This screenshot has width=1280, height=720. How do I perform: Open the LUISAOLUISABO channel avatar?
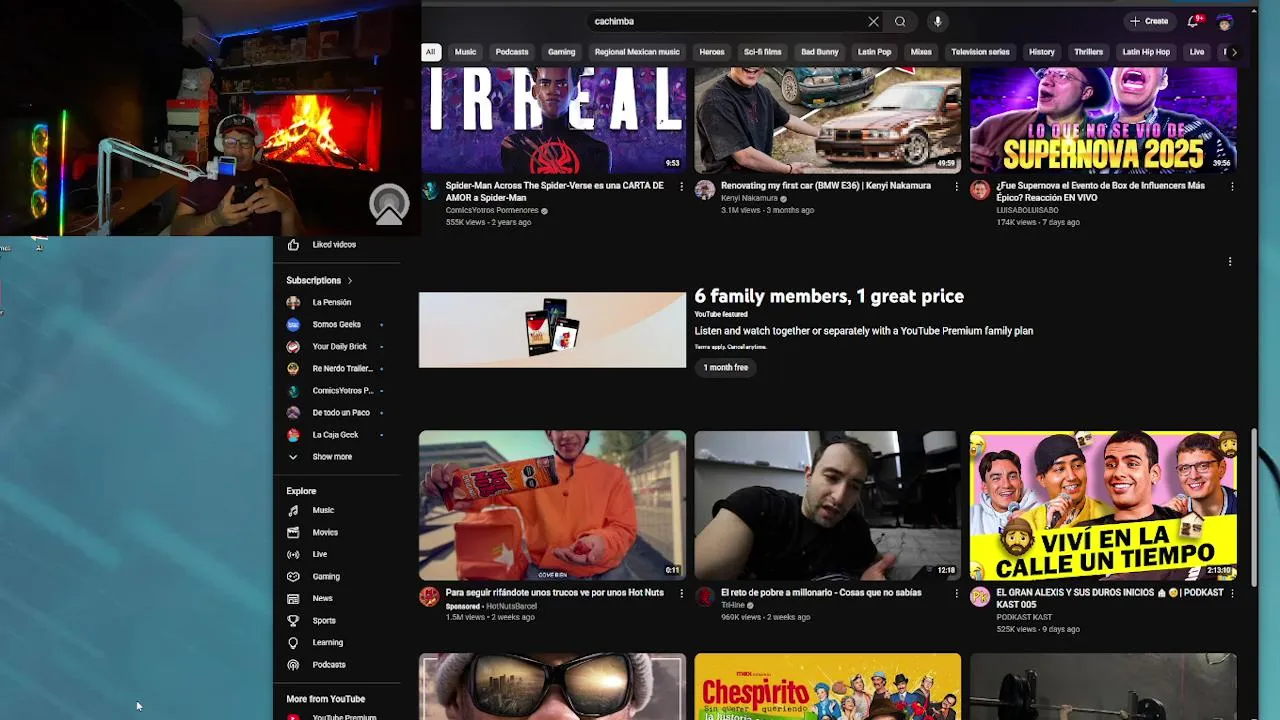point(979,190)
